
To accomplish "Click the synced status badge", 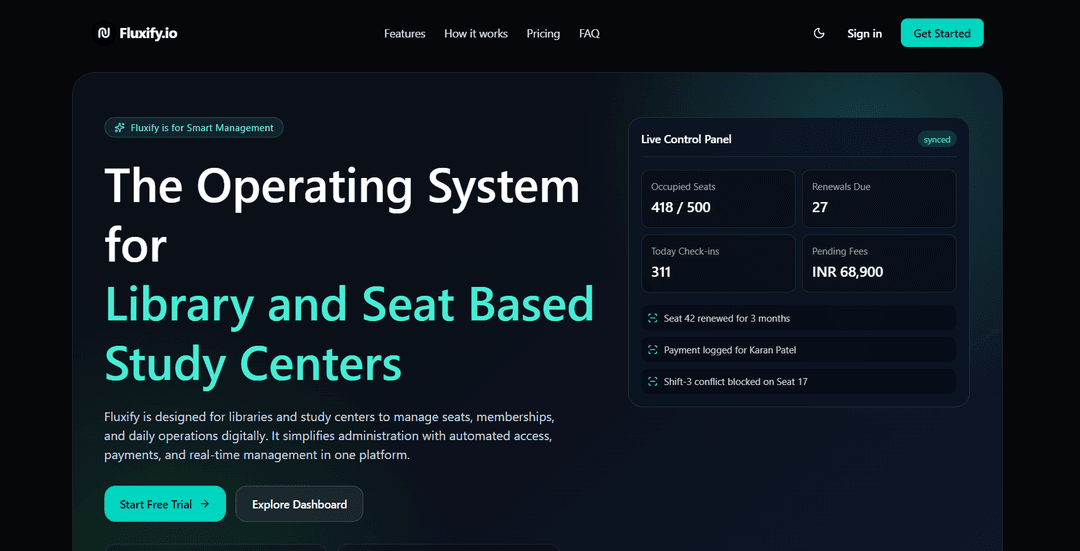I will tap(937, 139).
